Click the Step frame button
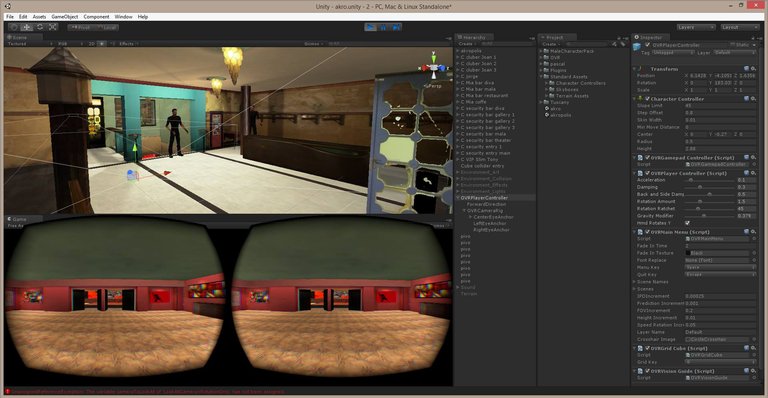Viewport: 768px width, 398px height. (x=396, y=27)
